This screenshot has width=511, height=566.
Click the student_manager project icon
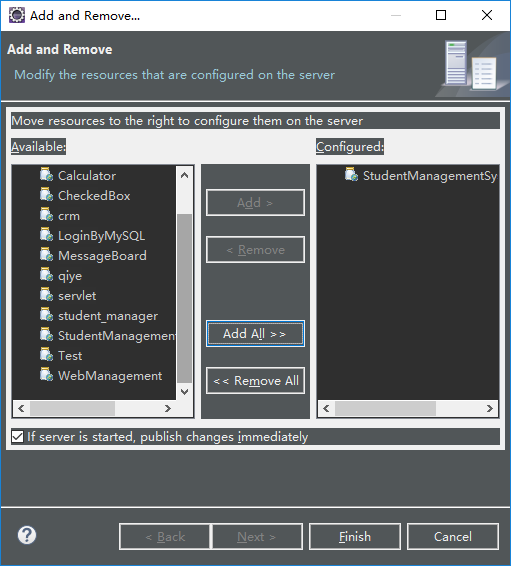click(47, 315)
